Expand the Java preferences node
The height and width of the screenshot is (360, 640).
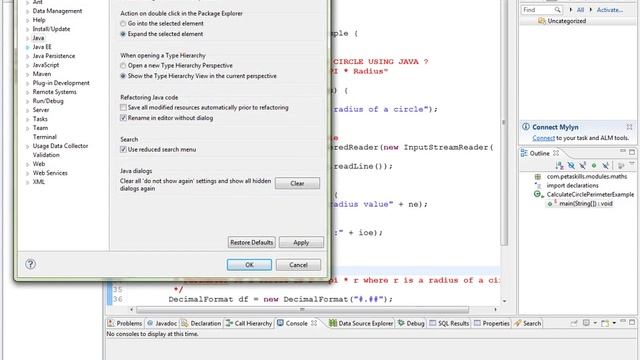pyautogui.click(x=28, y=38)
